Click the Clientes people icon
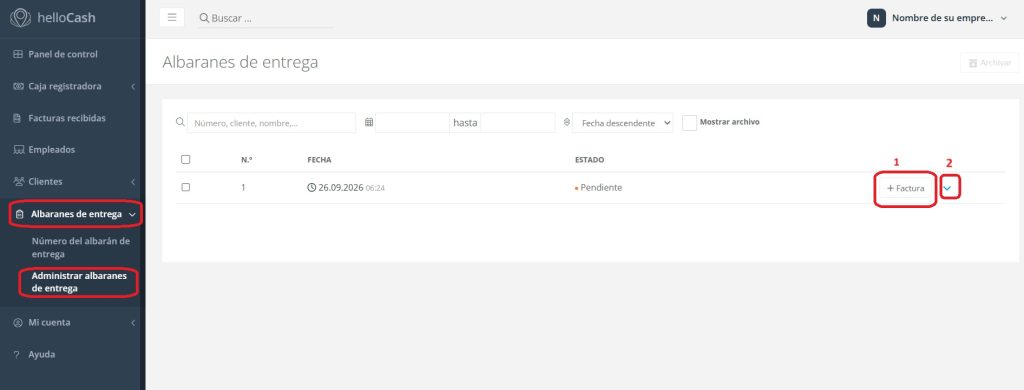 [18, 182]
